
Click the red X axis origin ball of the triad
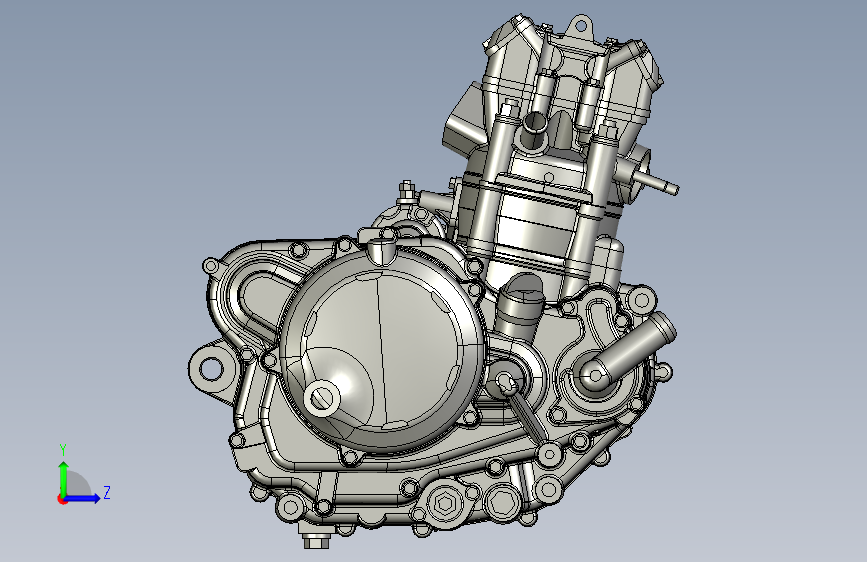coord(62,499)
